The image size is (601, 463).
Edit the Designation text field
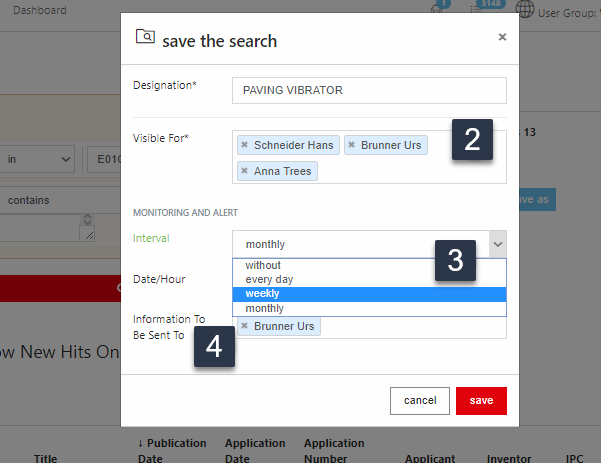pos(368,90)
